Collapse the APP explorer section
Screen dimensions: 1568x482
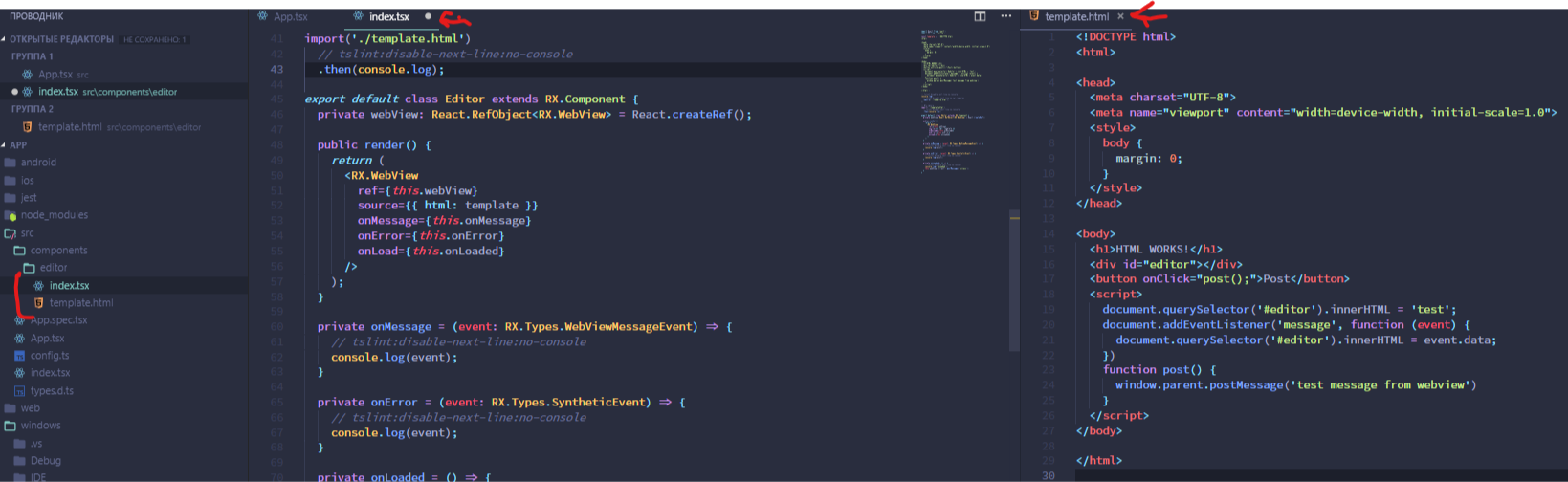point(18,145)
